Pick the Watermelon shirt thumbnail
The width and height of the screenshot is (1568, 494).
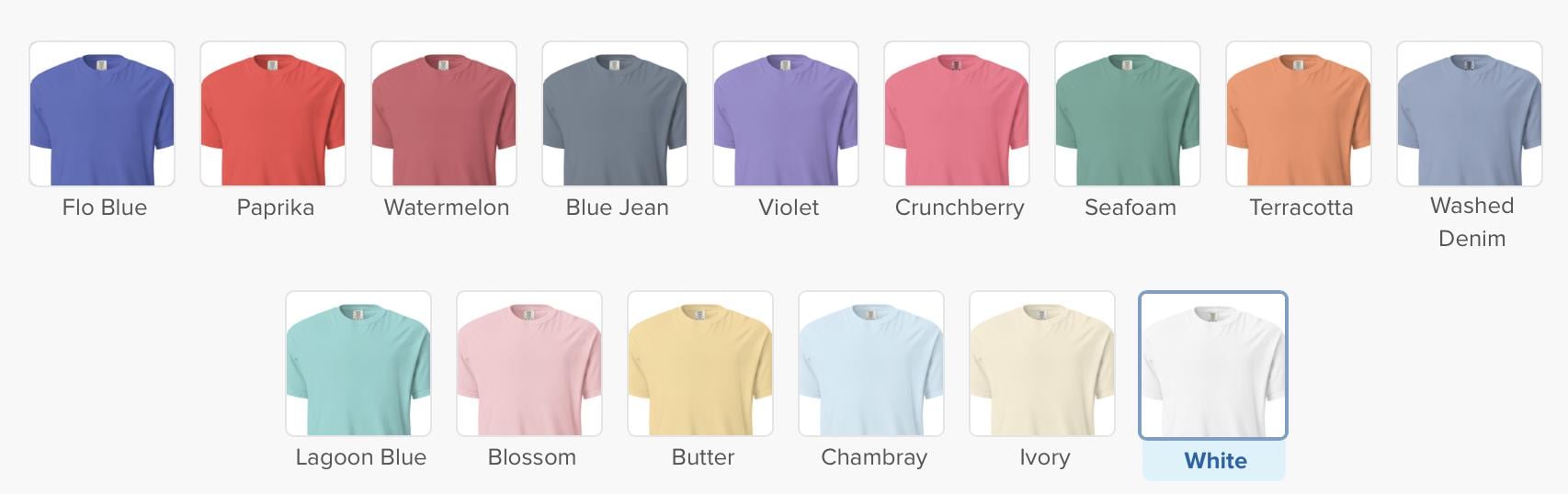pyautogui.click(x=444, y=114)
